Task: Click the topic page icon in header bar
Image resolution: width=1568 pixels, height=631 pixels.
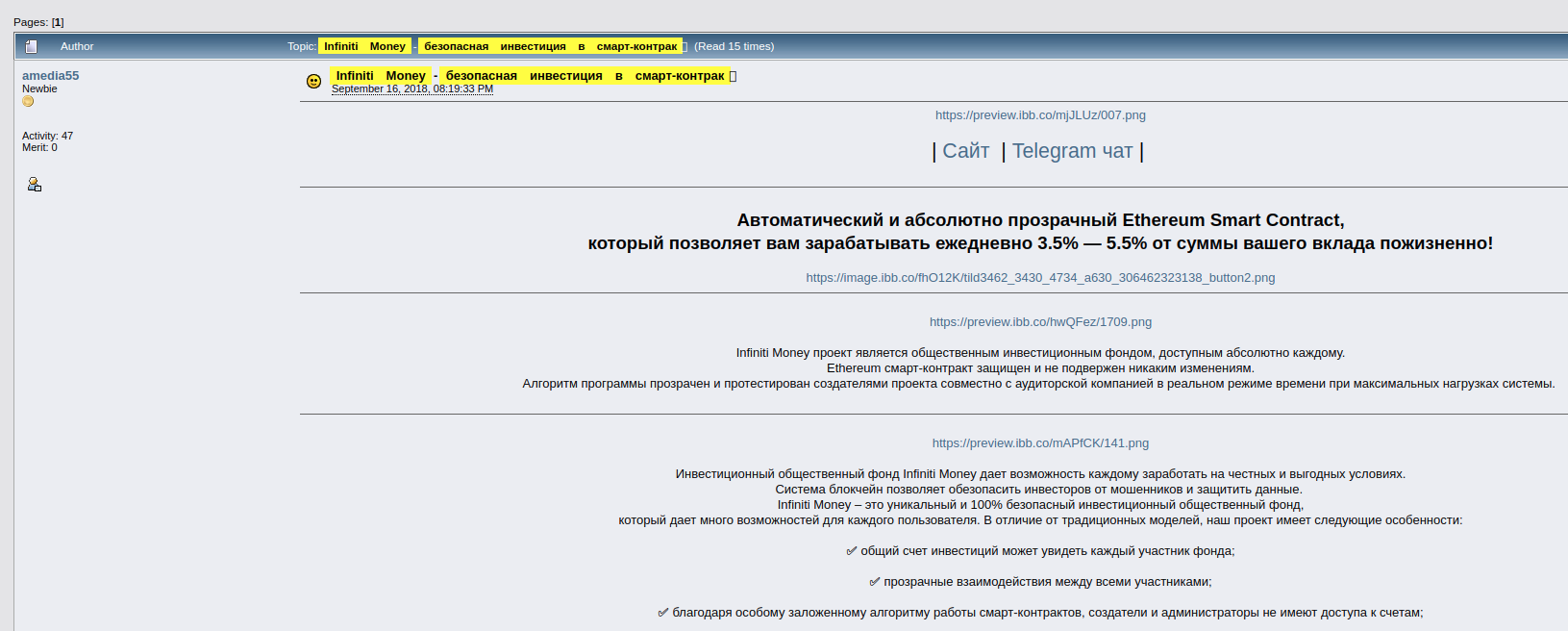Action: [x=31, y=46]
